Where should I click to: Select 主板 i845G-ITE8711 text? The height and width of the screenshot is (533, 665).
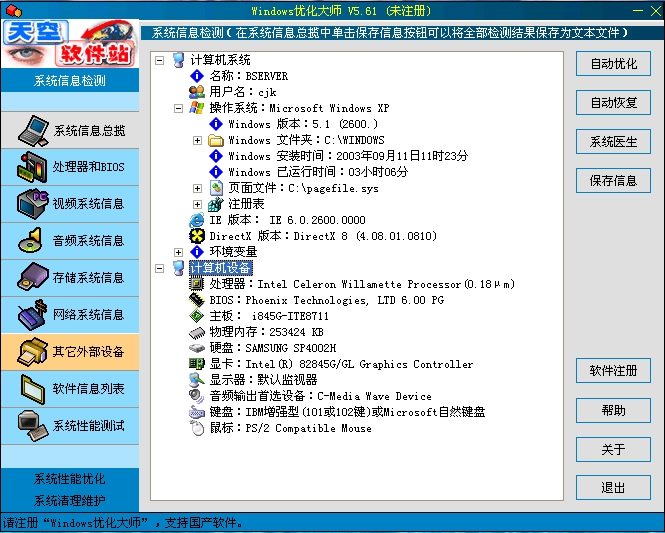269,316
